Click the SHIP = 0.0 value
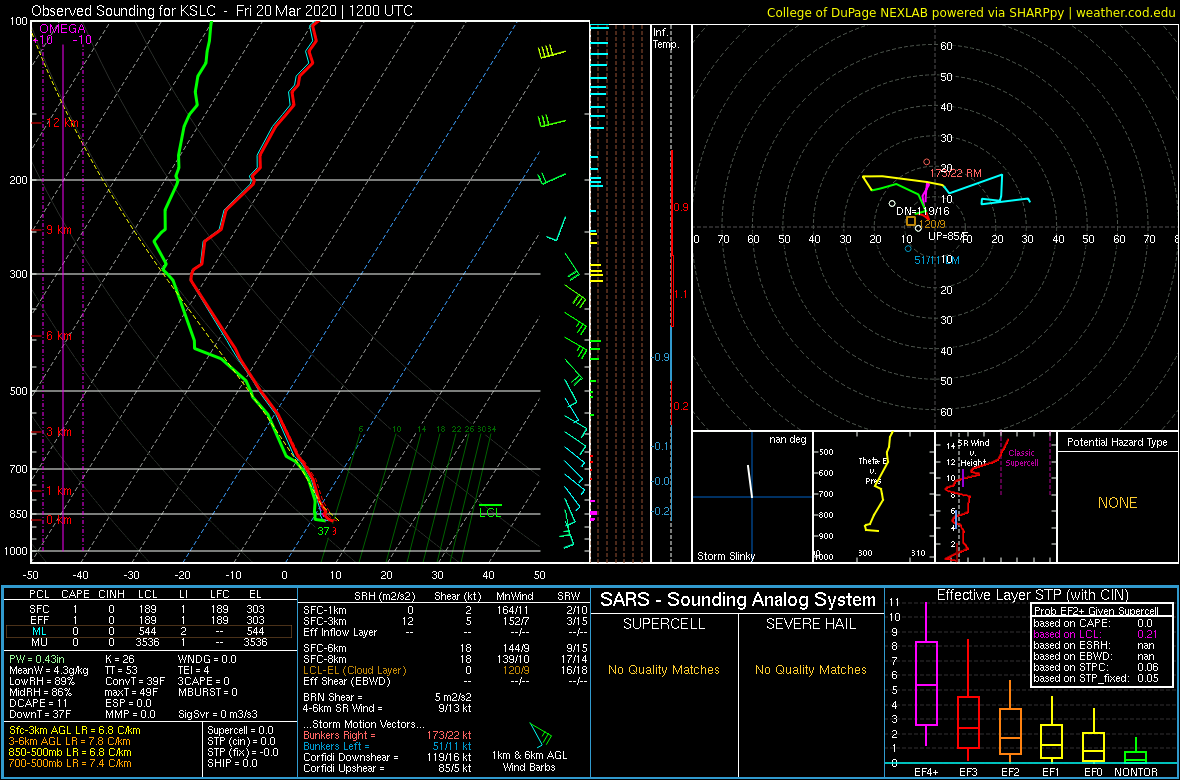 pyautogui.click(x=232, y=763)
